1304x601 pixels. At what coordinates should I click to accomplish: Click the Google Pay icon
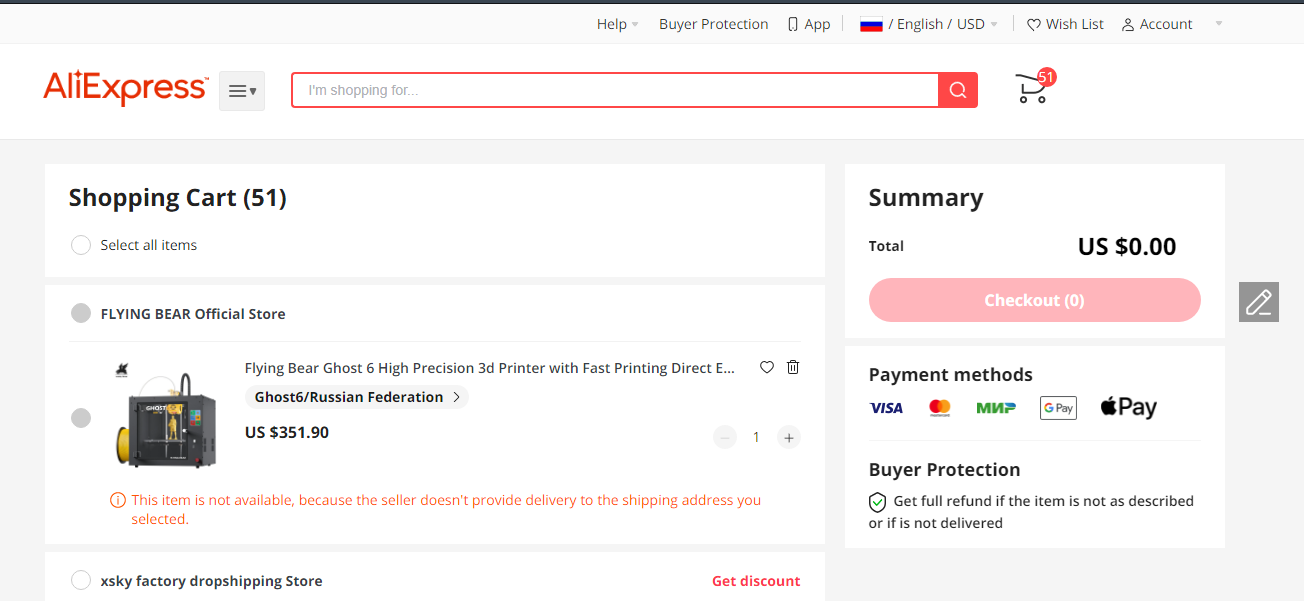(x=1058, y=408)
